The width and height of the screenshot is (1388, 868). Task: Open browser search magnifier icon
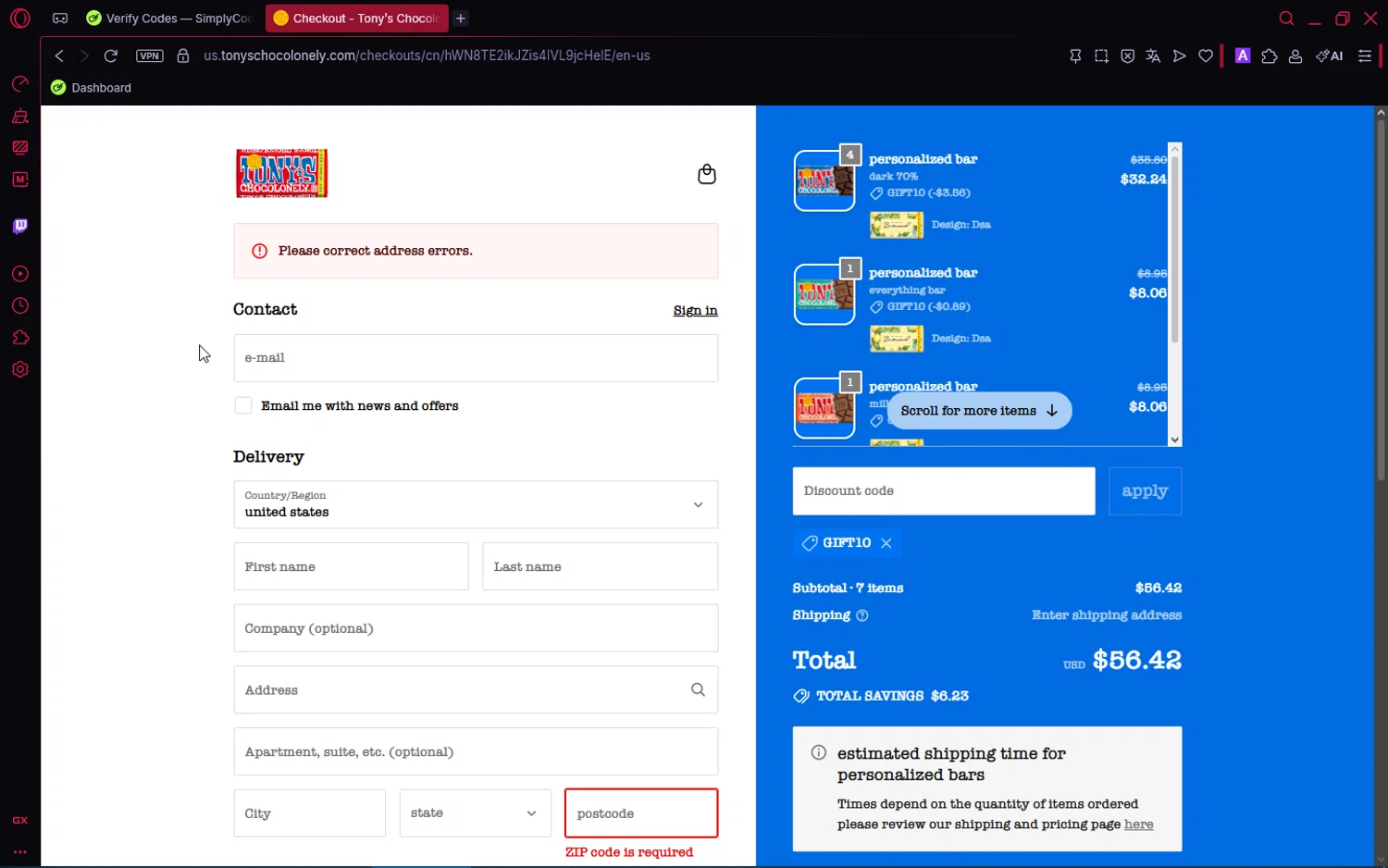point(1286,19)
